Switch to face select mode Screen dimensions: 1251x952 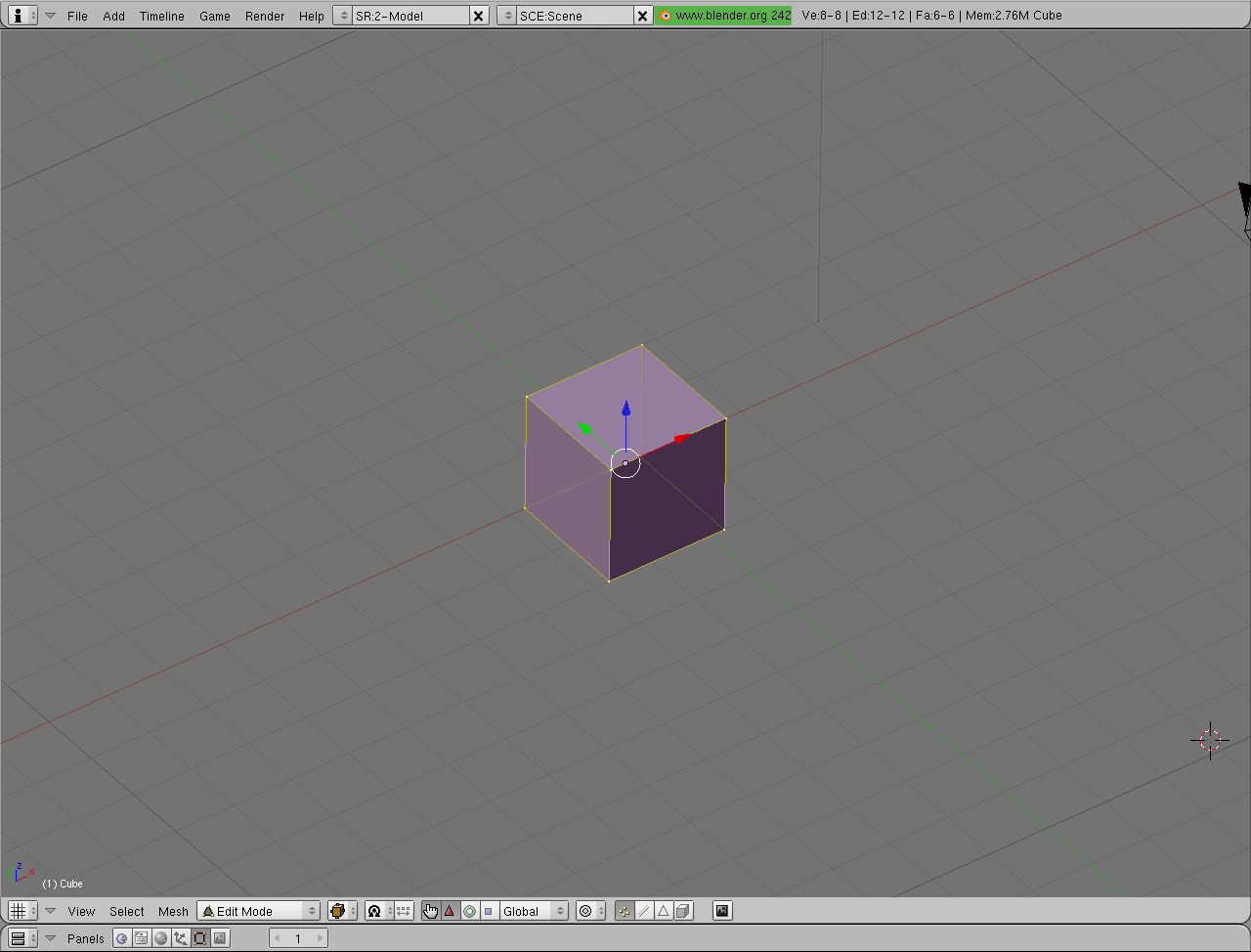coord(664,911)
